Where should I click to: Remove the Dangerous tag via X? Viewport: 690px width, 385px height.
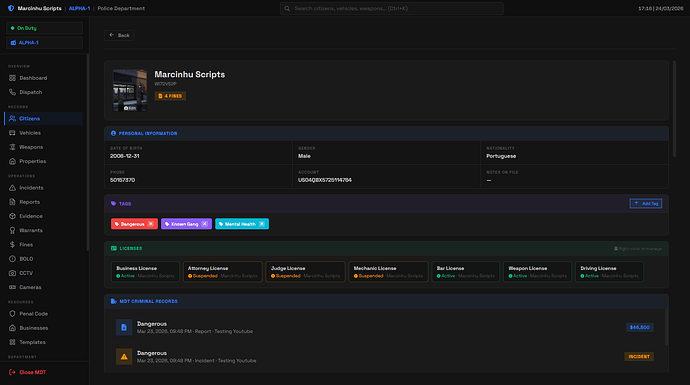coord(151,224)
